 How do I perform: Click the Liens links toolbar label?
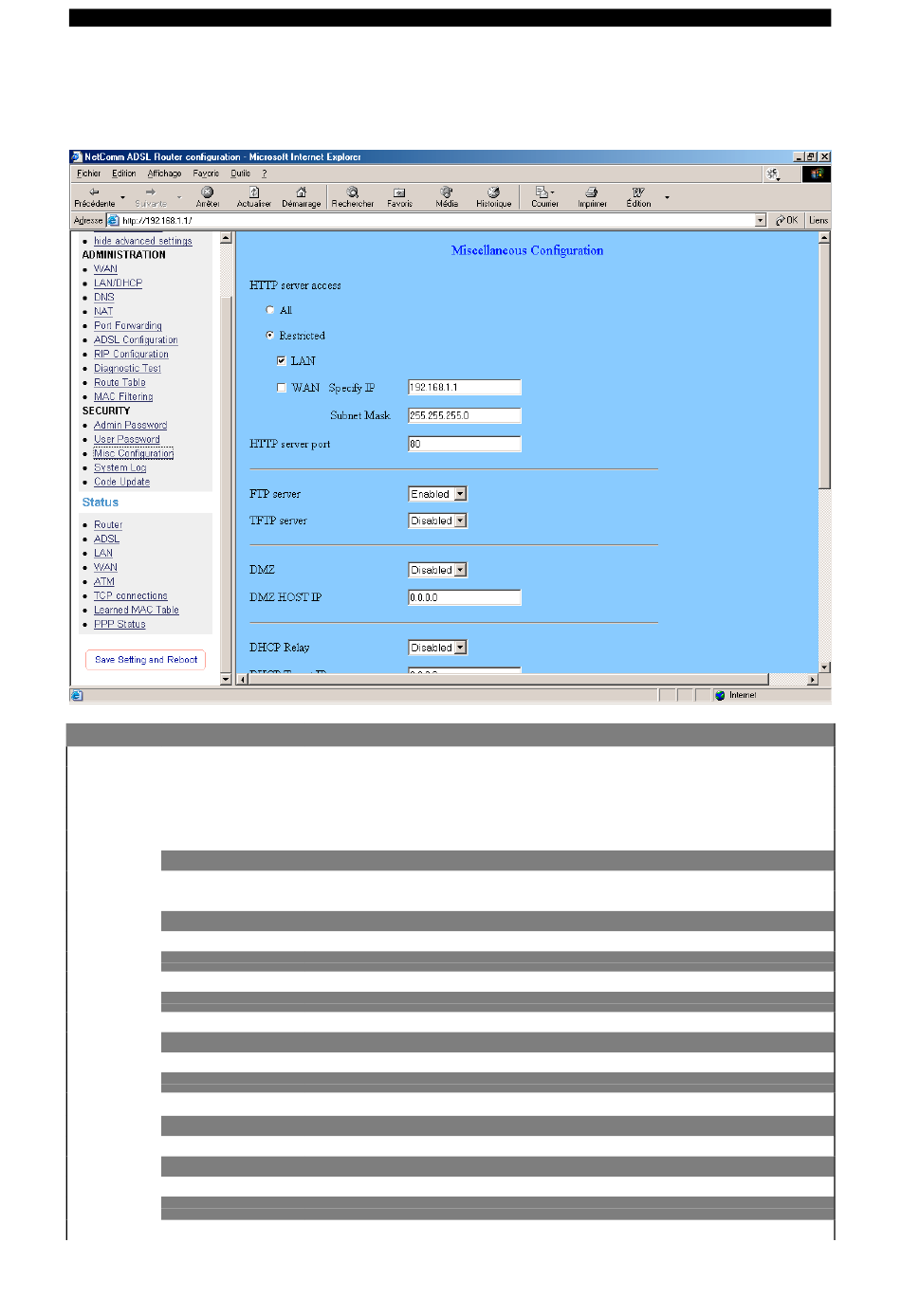click(x=818, y=220)
